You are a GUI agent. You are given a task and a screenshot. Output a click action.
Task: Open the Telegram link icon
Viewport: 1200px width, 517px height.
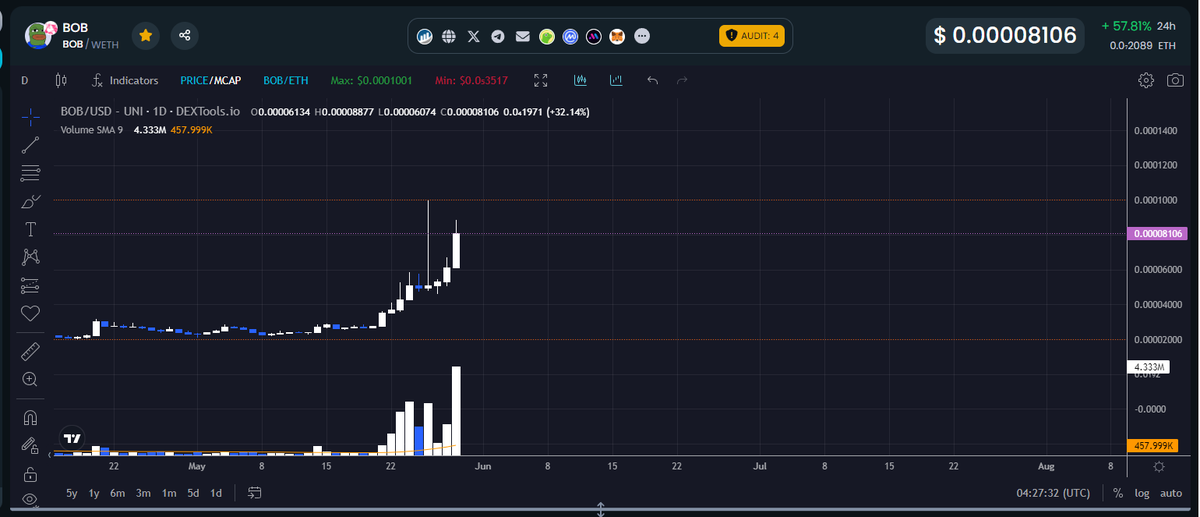click(x=498, y=37)
